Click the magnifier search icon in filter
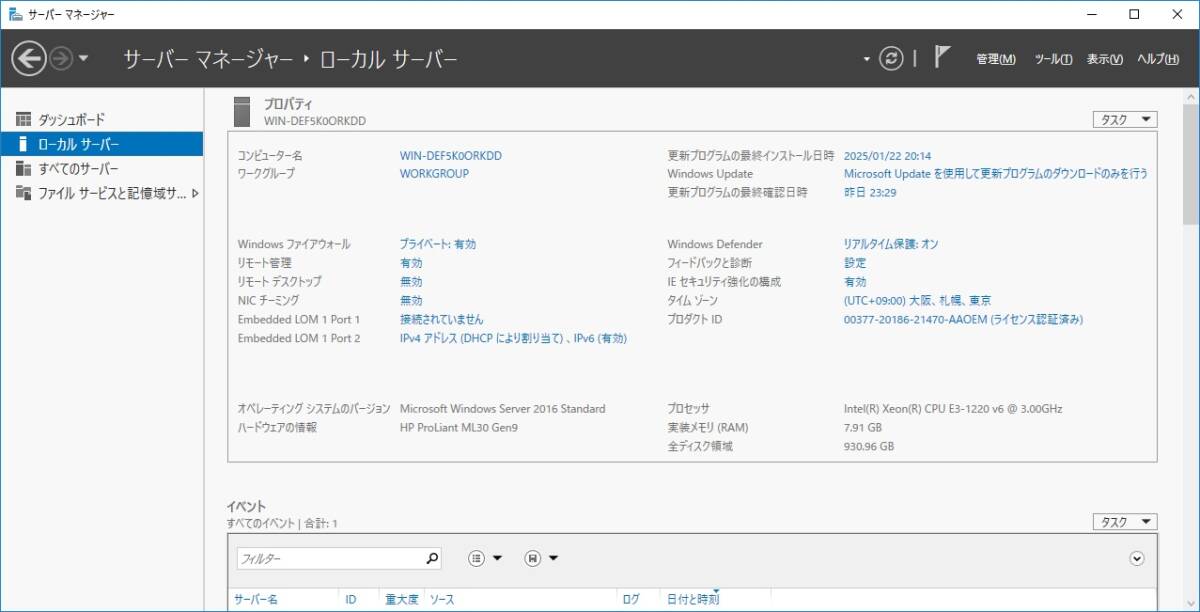The image size is (1200, 612). pyautogui.click(x=432, y=558)
